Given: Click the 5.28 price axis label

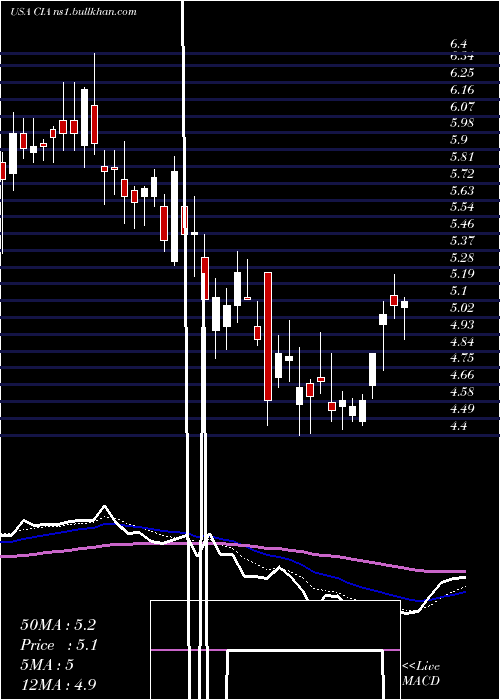Looking at the screenshot, I should click(462, 258).
